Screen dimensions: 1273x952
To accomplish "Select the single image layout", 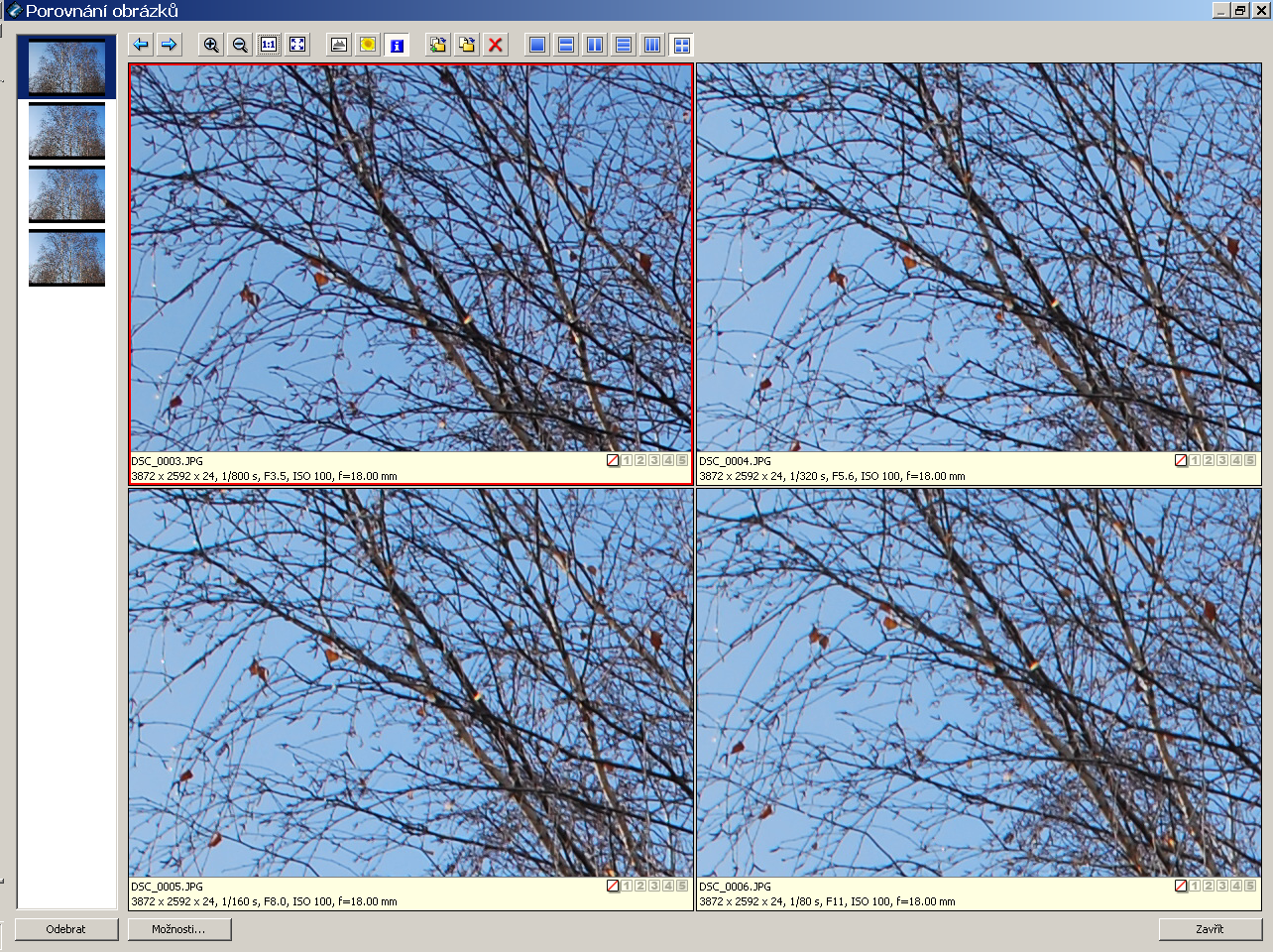I will coord(537,45).
